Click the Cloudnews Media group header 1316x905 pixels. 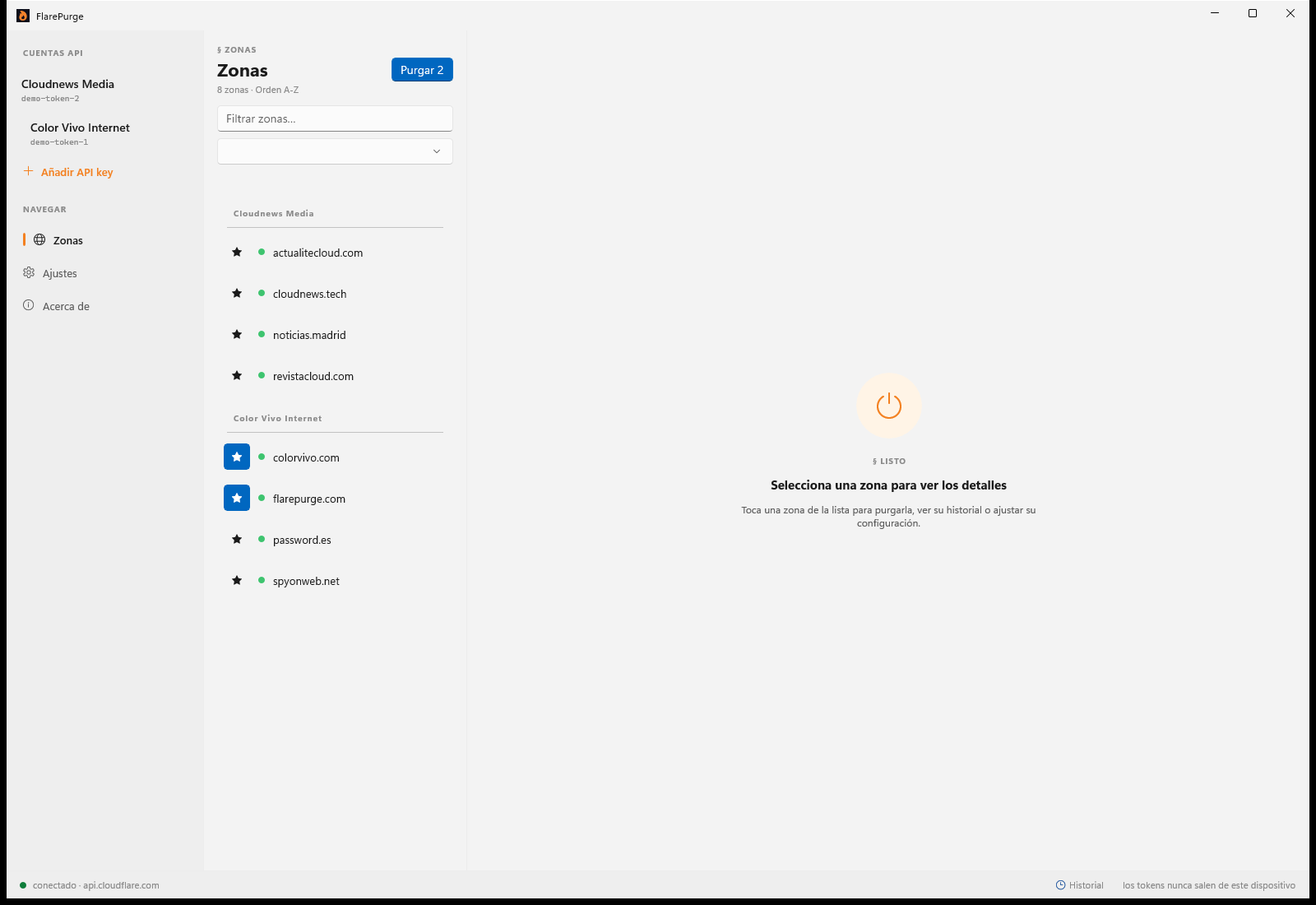pos(274,213)
